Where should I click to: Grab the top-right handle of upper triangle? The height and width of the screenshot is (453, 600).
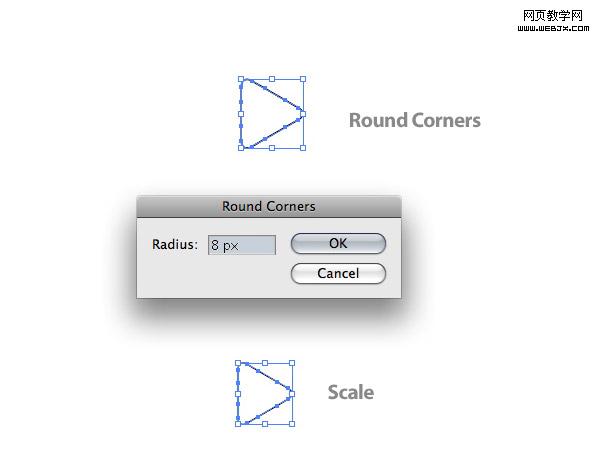303,79
